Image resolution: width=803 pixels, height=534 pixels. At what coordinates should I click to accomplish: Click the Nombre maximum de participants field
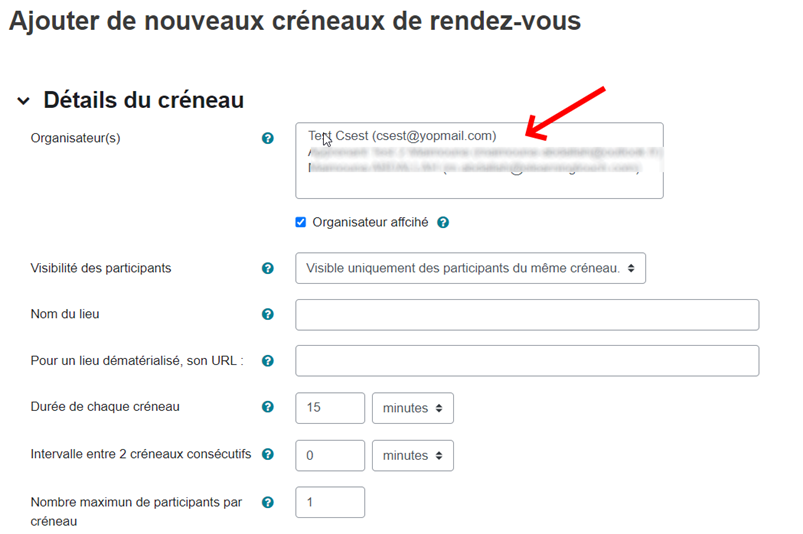coord(330,502)
